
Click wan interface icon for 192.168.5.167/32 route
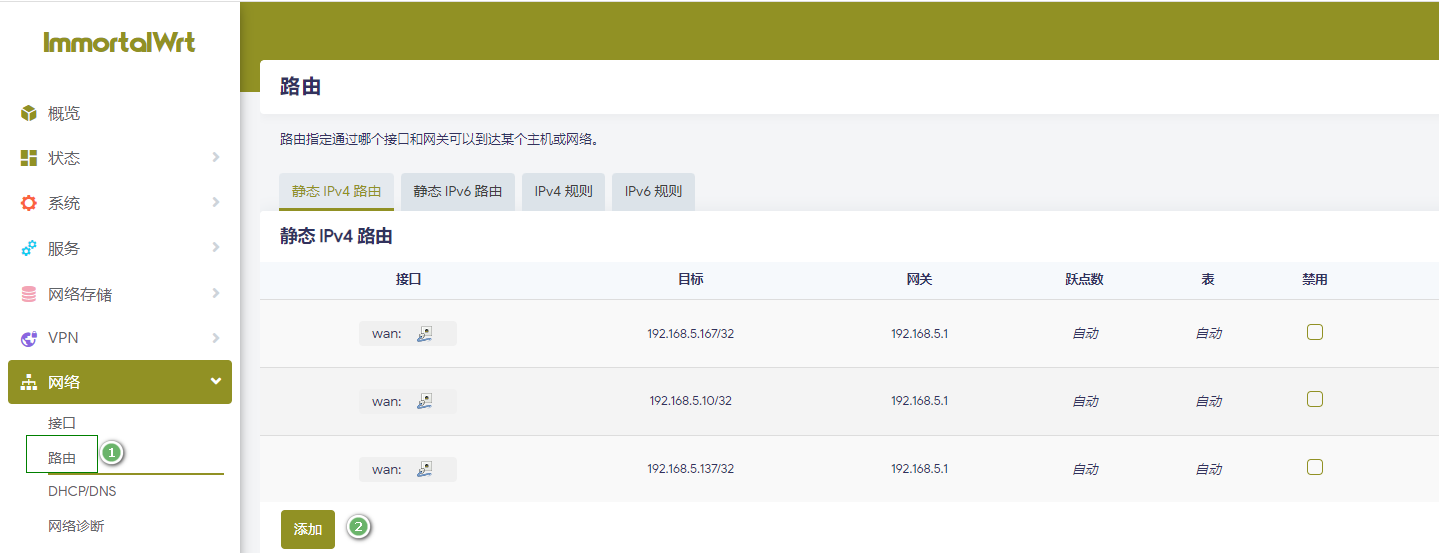[425, 334]
